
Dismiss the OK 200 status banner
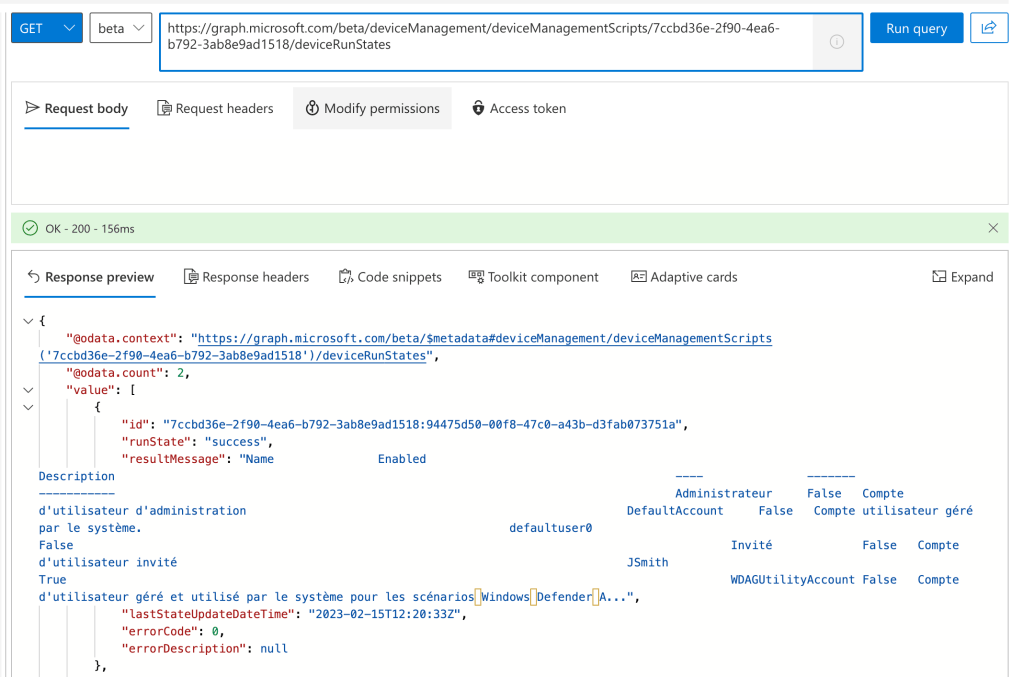coord(993,228)
